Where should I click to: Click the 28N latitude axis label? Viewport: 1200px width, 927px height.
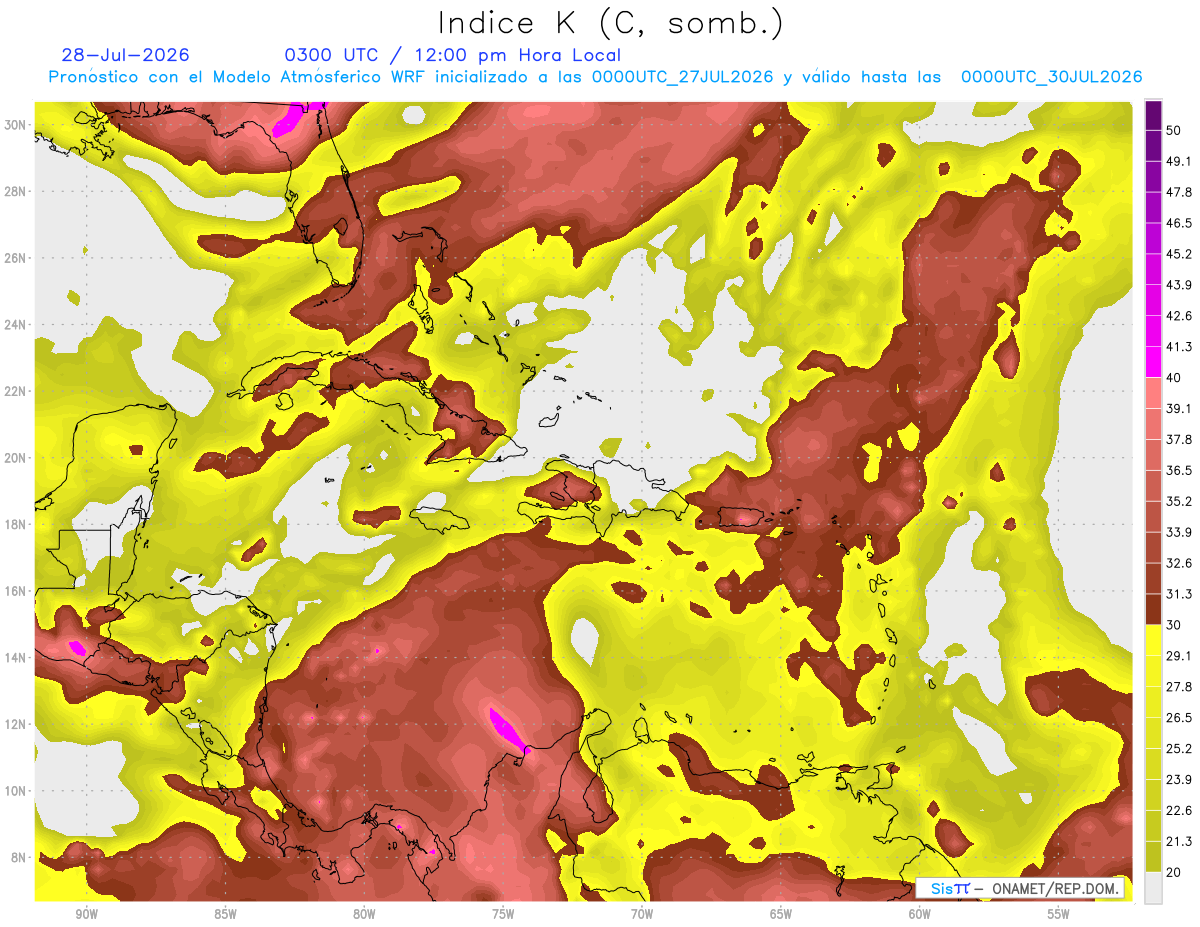click(x=17, y=191)
